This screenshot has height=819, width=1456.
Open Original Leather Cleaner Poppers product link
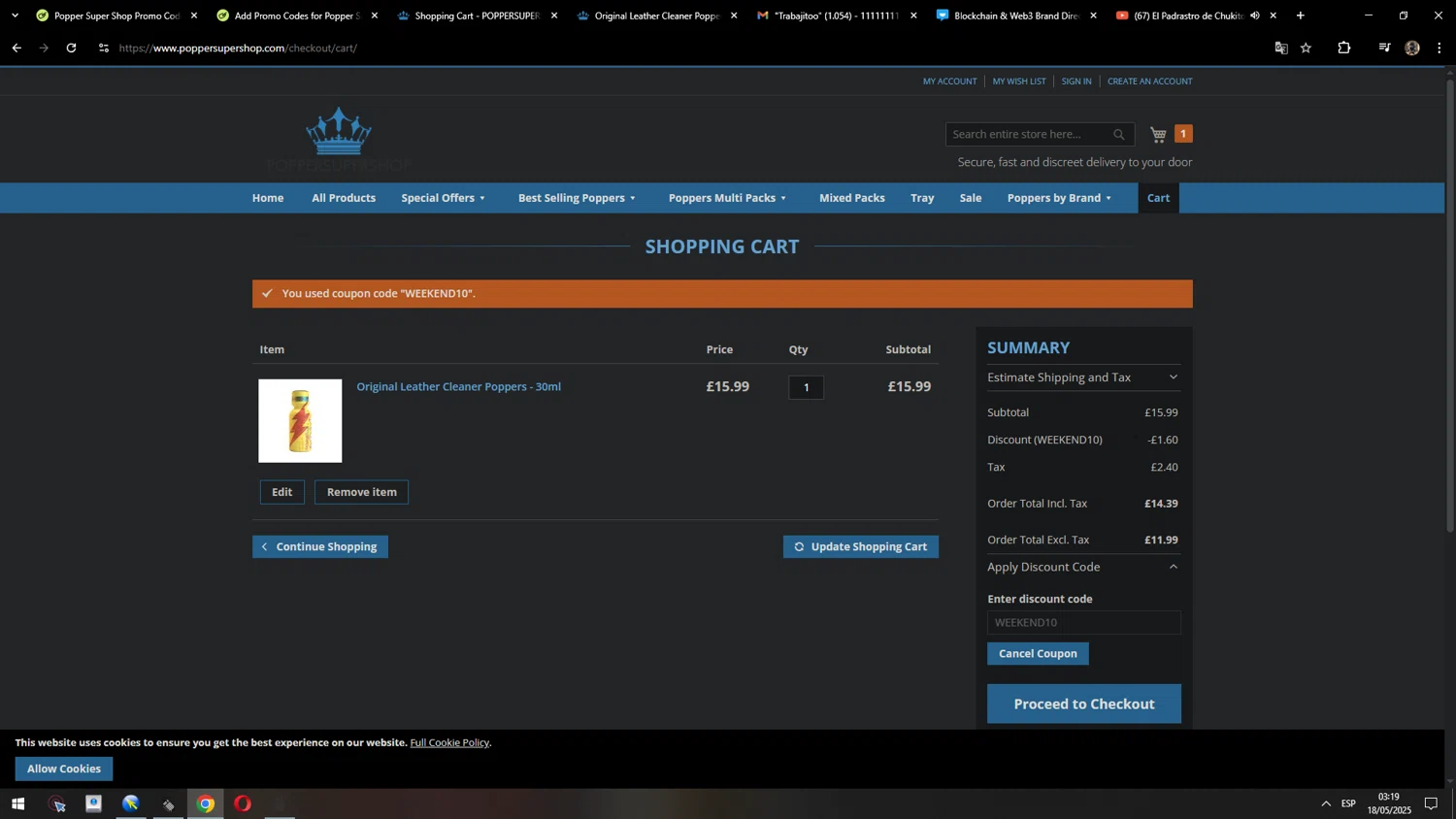pyautogui.click(x=459, y=386)
